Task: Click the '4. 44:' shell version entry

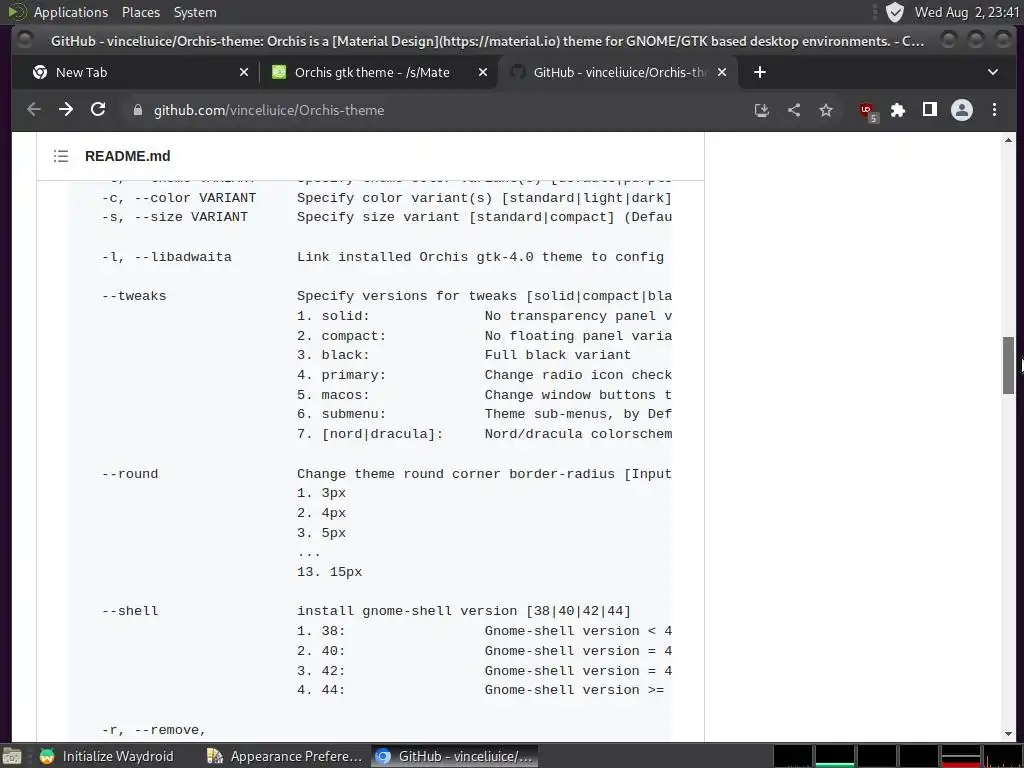Action: [x=321, y=690]
